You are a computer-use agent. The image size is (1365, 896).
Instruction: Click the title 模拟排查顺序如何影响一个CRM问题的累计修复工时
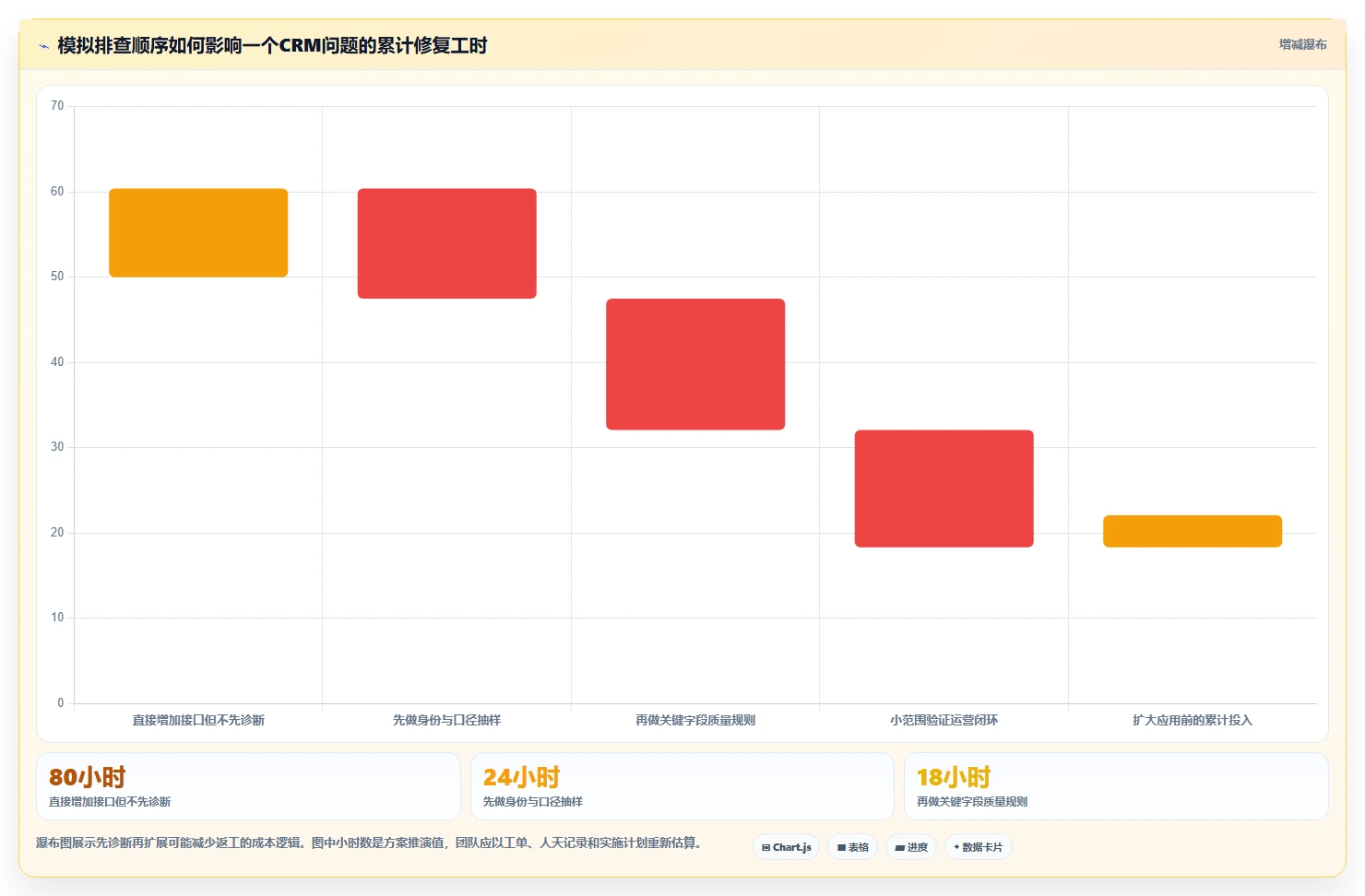point(272,45)
